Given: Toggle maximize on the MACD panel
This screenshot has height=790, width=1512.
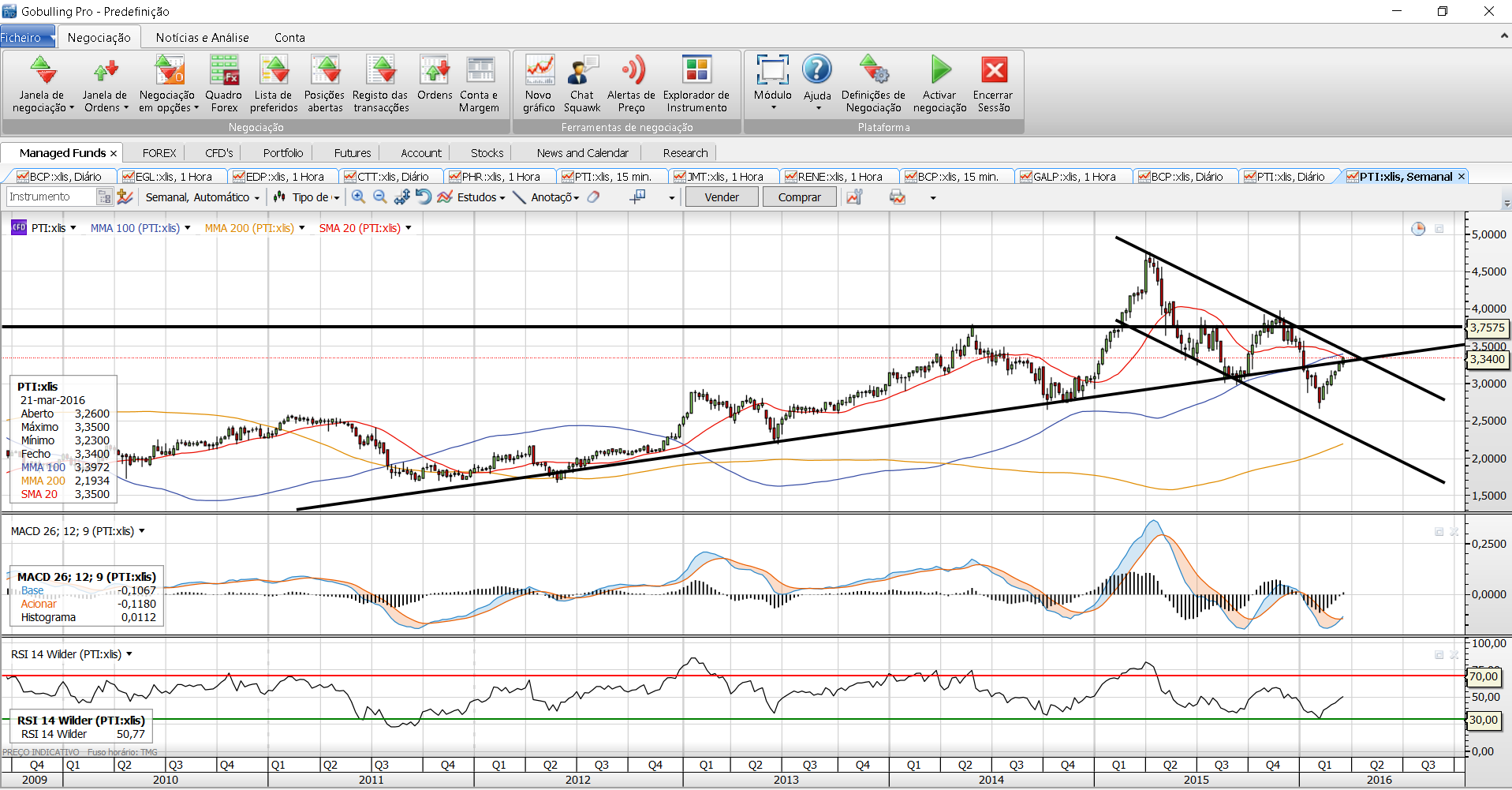Looking at the screenshot, I should [x=1439, y=532].
